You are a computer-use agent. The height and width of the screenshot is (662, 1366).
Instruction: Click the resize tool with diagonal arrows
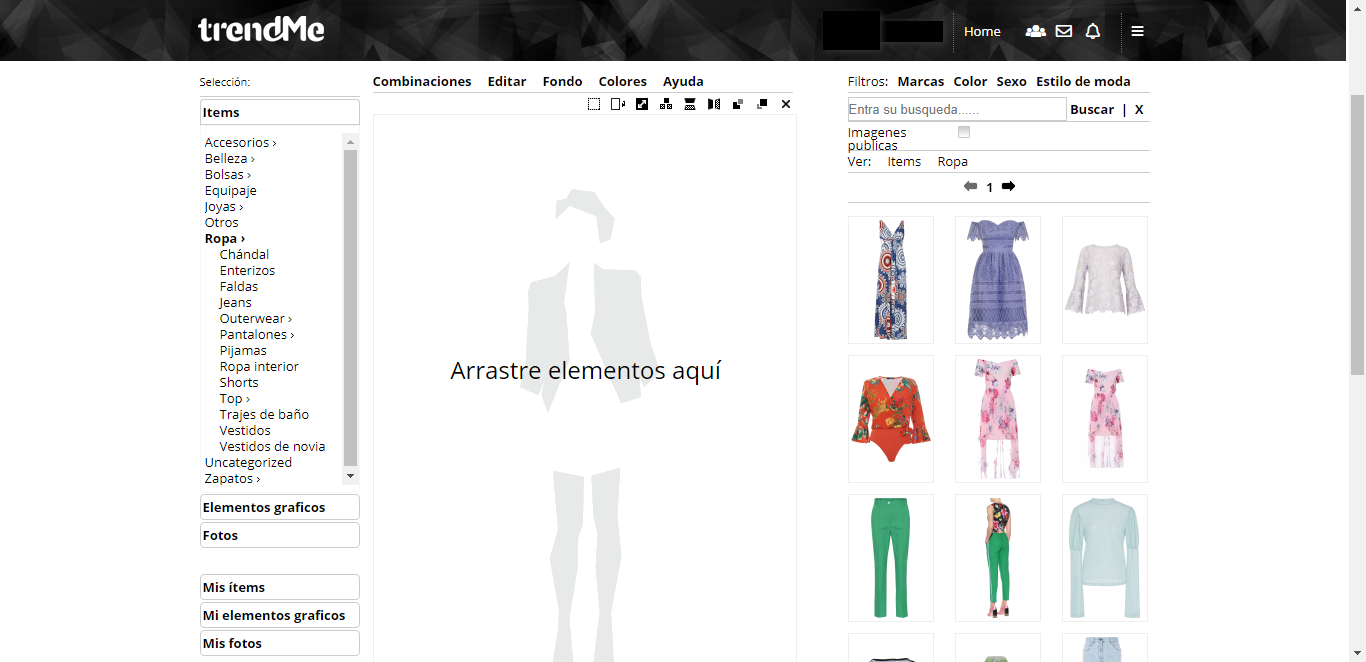[x=641, y=104]
